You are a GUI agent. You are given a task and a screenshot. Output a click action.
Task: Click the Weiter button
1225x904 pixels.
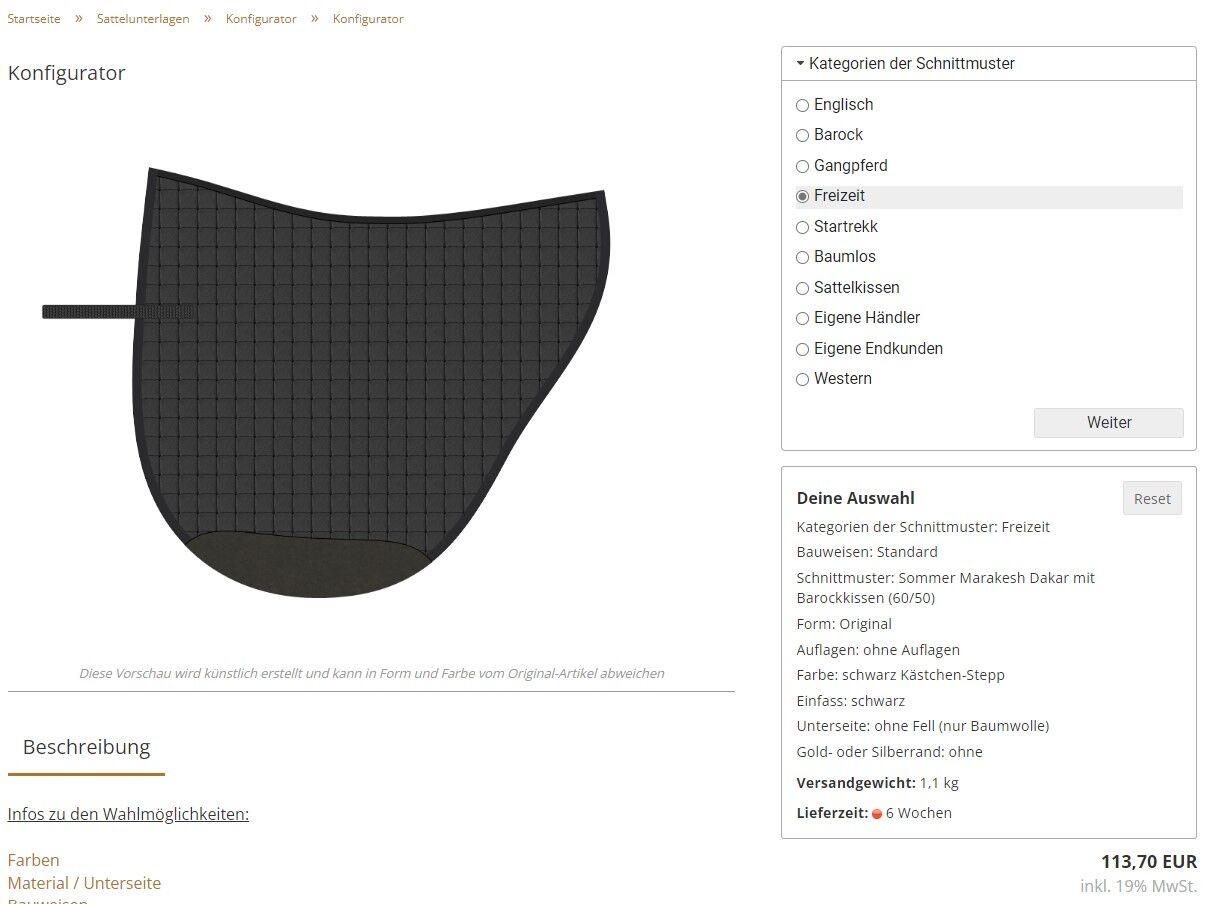[x=1108, y=423]
